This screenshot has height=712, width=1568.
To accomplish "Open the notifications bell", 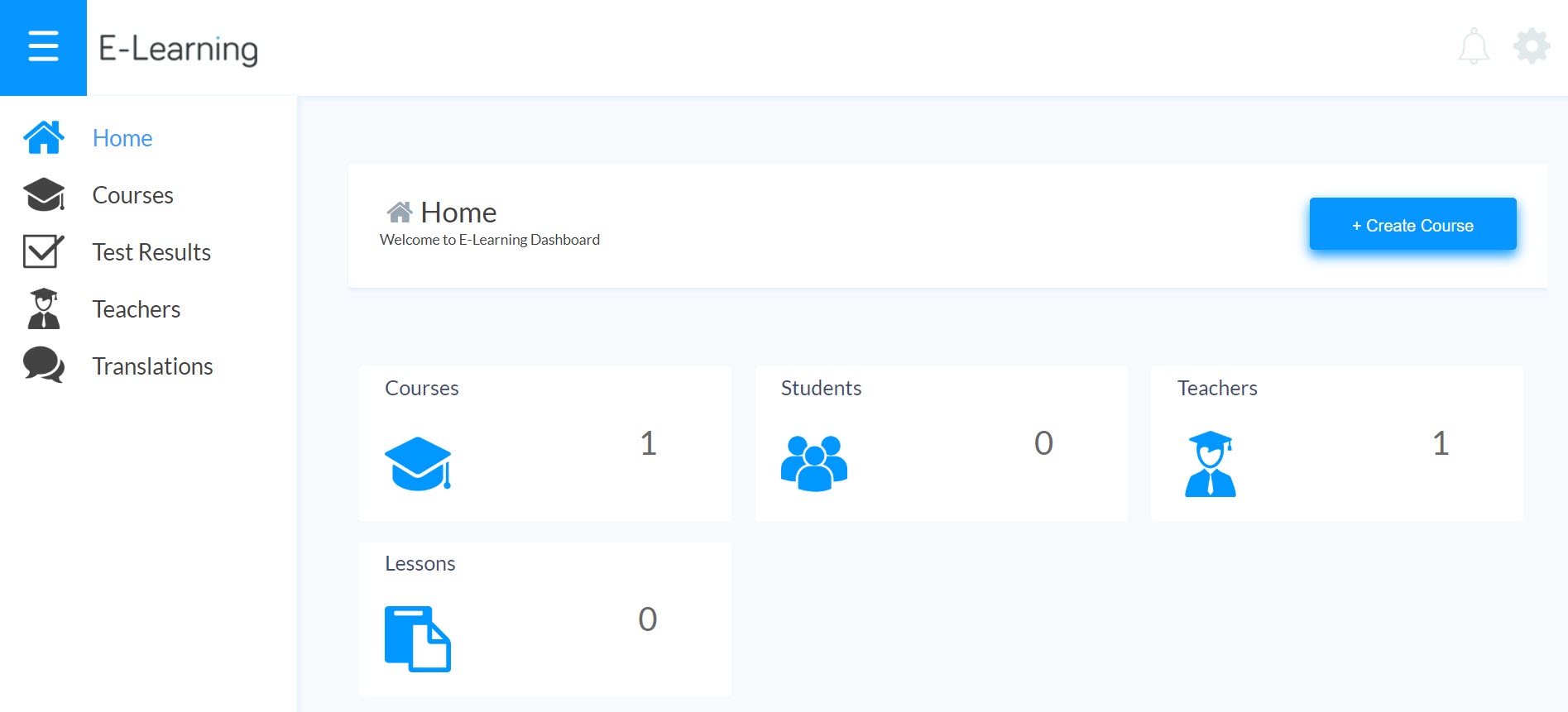I will 1474,46.
